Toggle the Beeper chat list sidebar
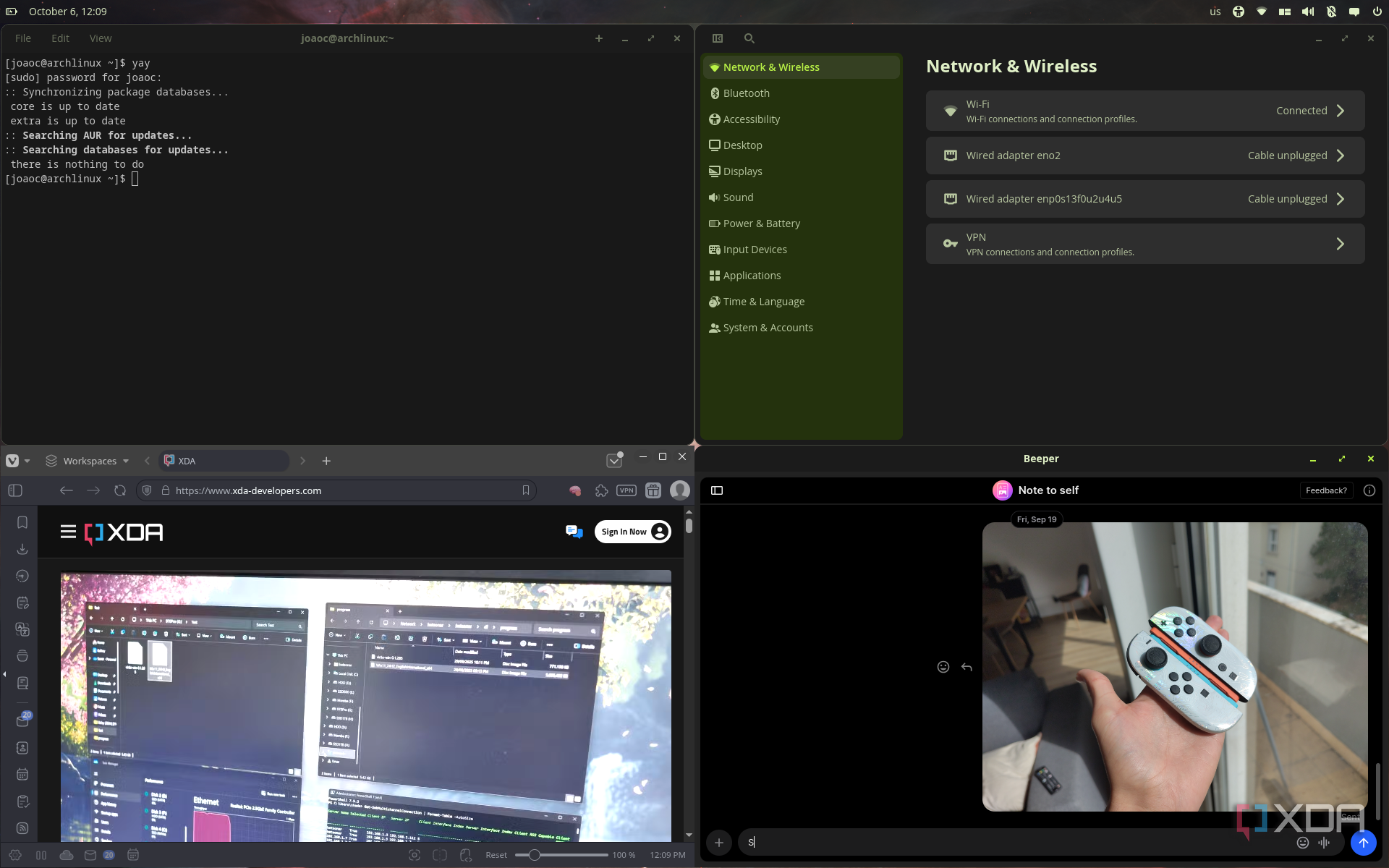Image resolution: width=1389 pixels, height=868 pixels. pos(717,490)
